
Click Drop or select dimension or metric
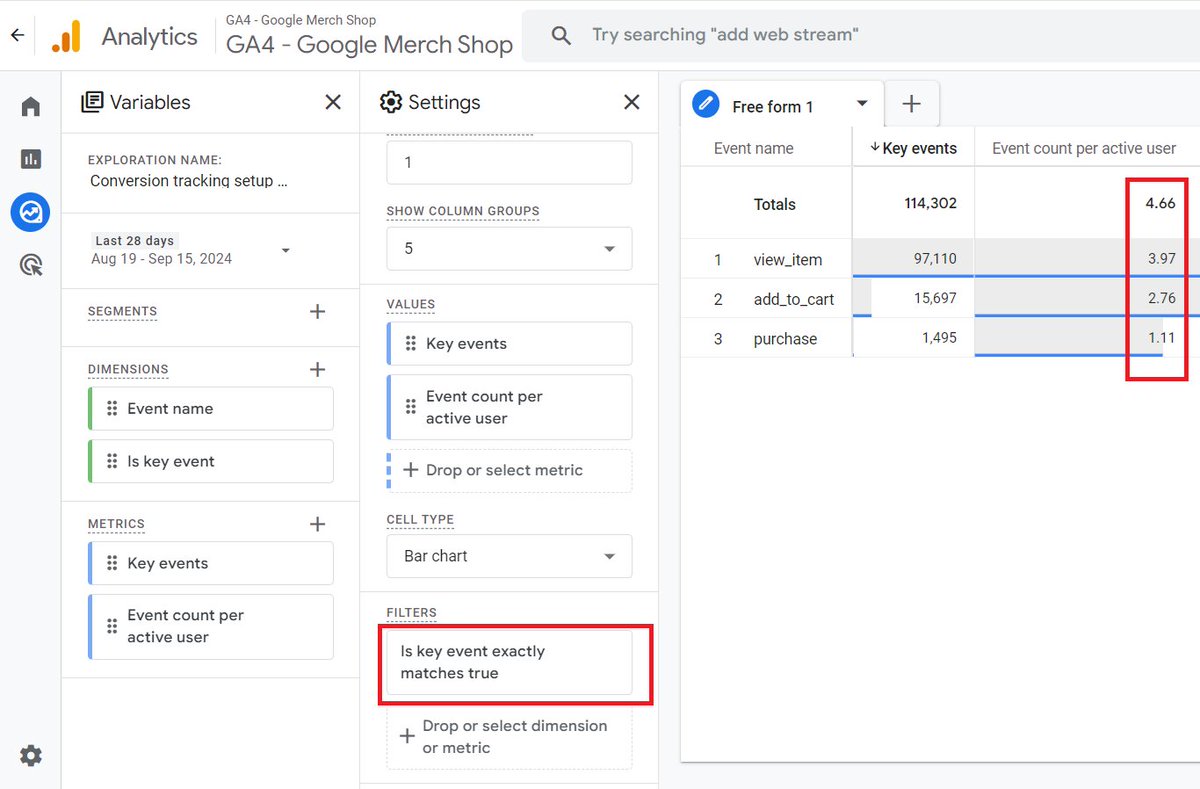[x=509, y=737]
